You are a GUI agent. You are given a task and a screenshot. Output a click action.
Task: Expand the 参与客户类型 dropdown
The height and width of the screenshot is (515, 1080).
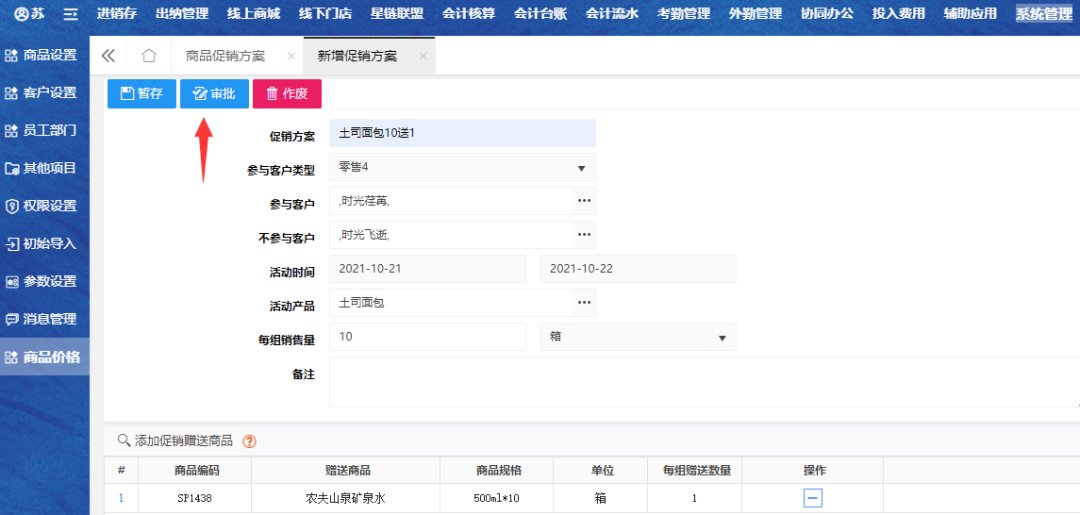point(581,167)
